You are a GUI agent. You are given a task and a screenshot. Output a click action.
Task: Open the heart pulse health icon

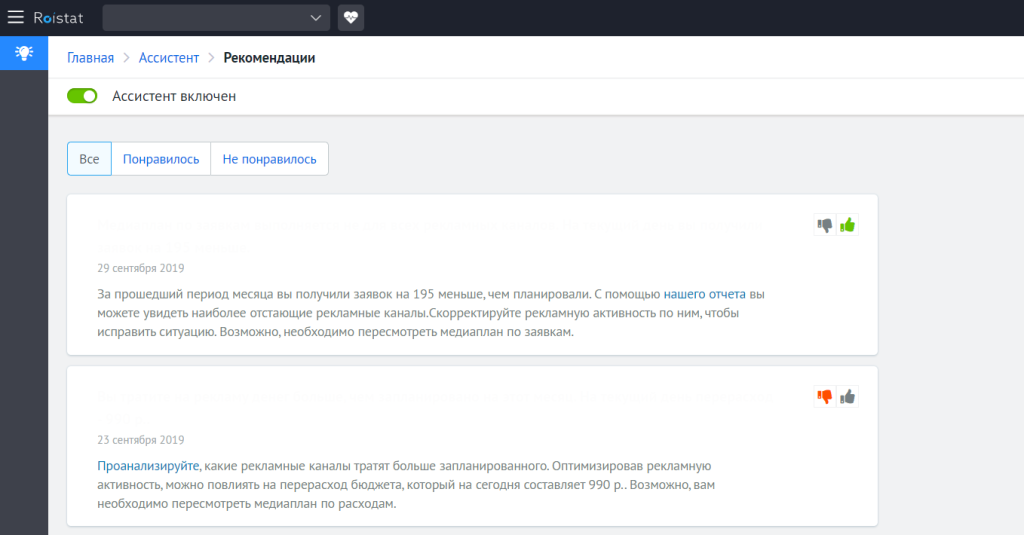click(x=351, y=18)
